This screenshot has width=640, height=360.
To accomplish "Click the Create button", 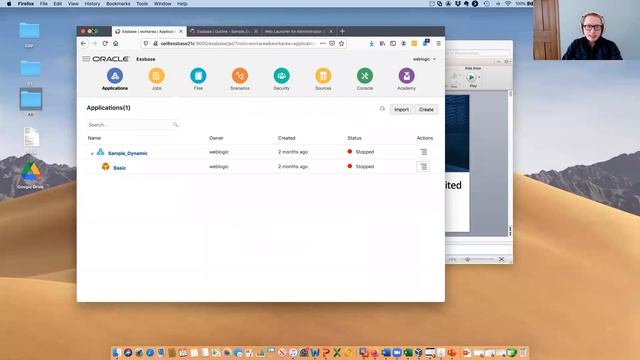I will (426, 109).
